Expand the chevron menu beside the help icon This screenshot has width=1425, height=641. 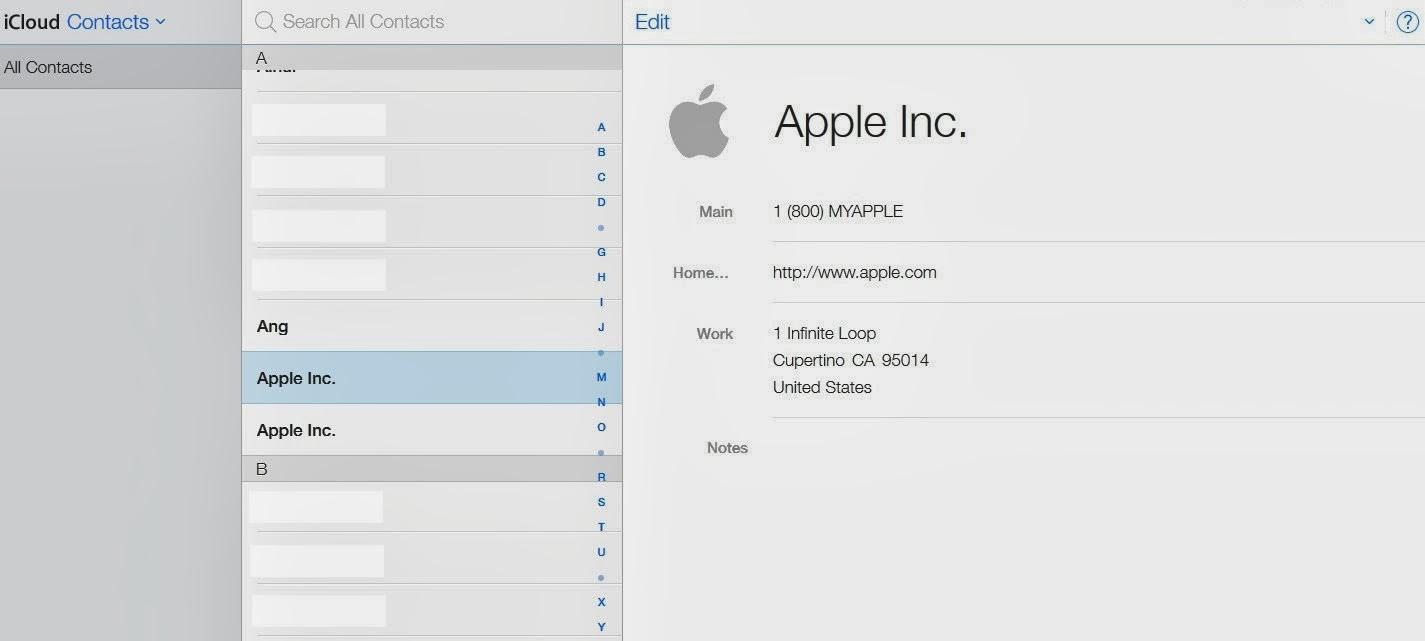tap(1369, 22)
